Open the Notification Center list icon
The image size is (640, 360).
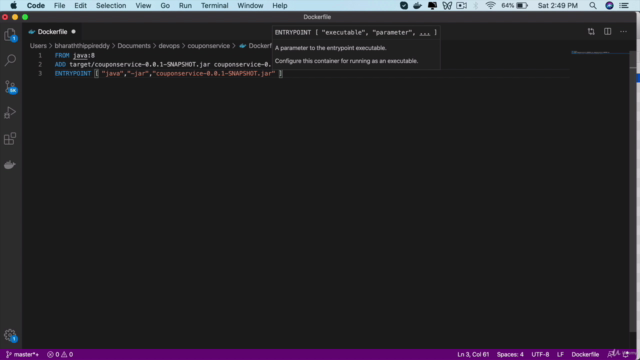click(624, 6)
